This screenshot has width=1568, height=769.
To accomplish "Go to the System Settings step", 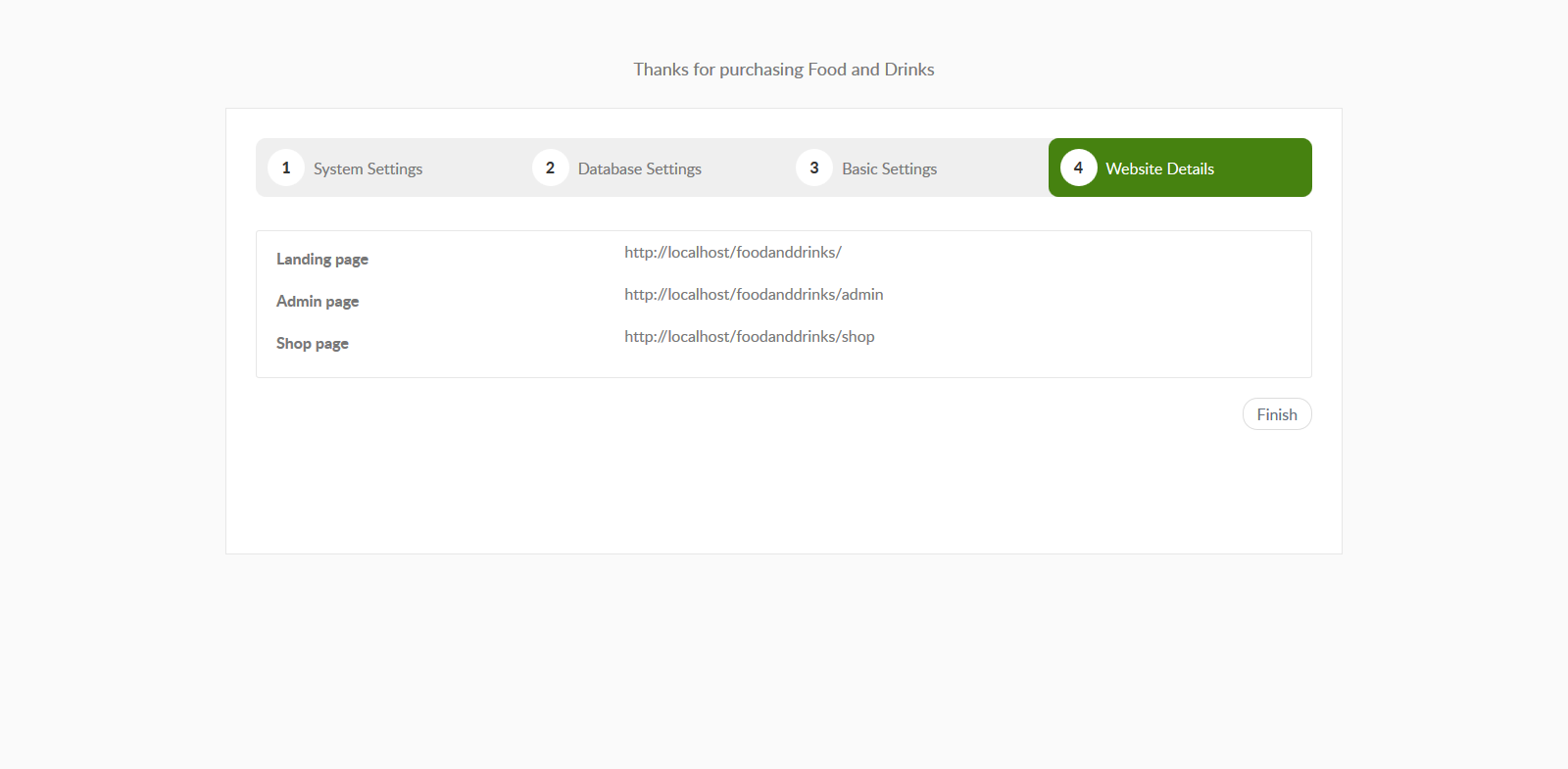I will point(387,168).
